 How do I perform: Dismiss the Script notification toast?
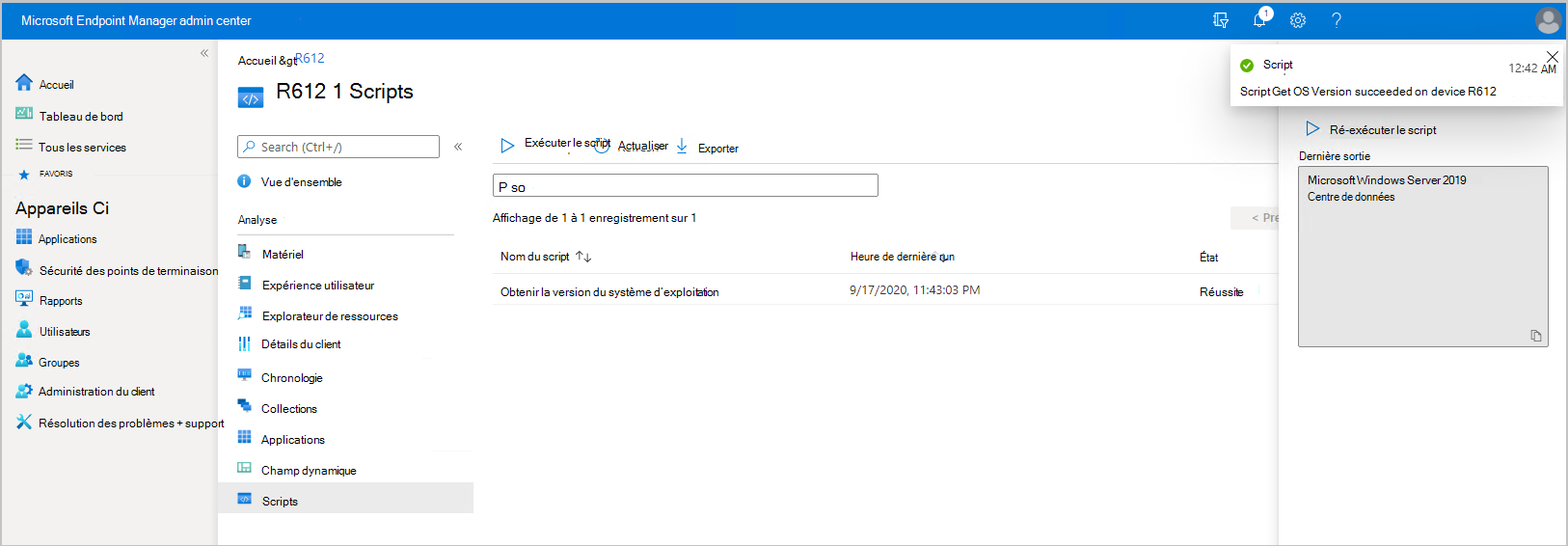[1552, 57]
